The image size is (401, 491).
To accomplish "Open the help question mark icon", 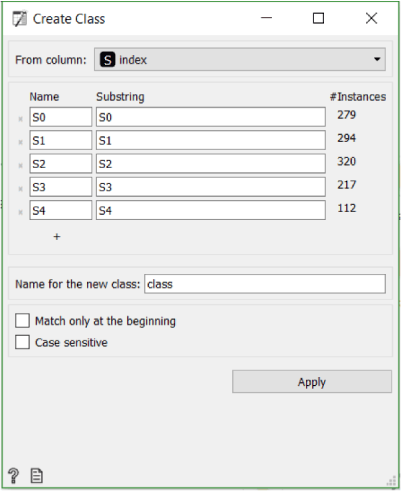I will pos(13,476).
